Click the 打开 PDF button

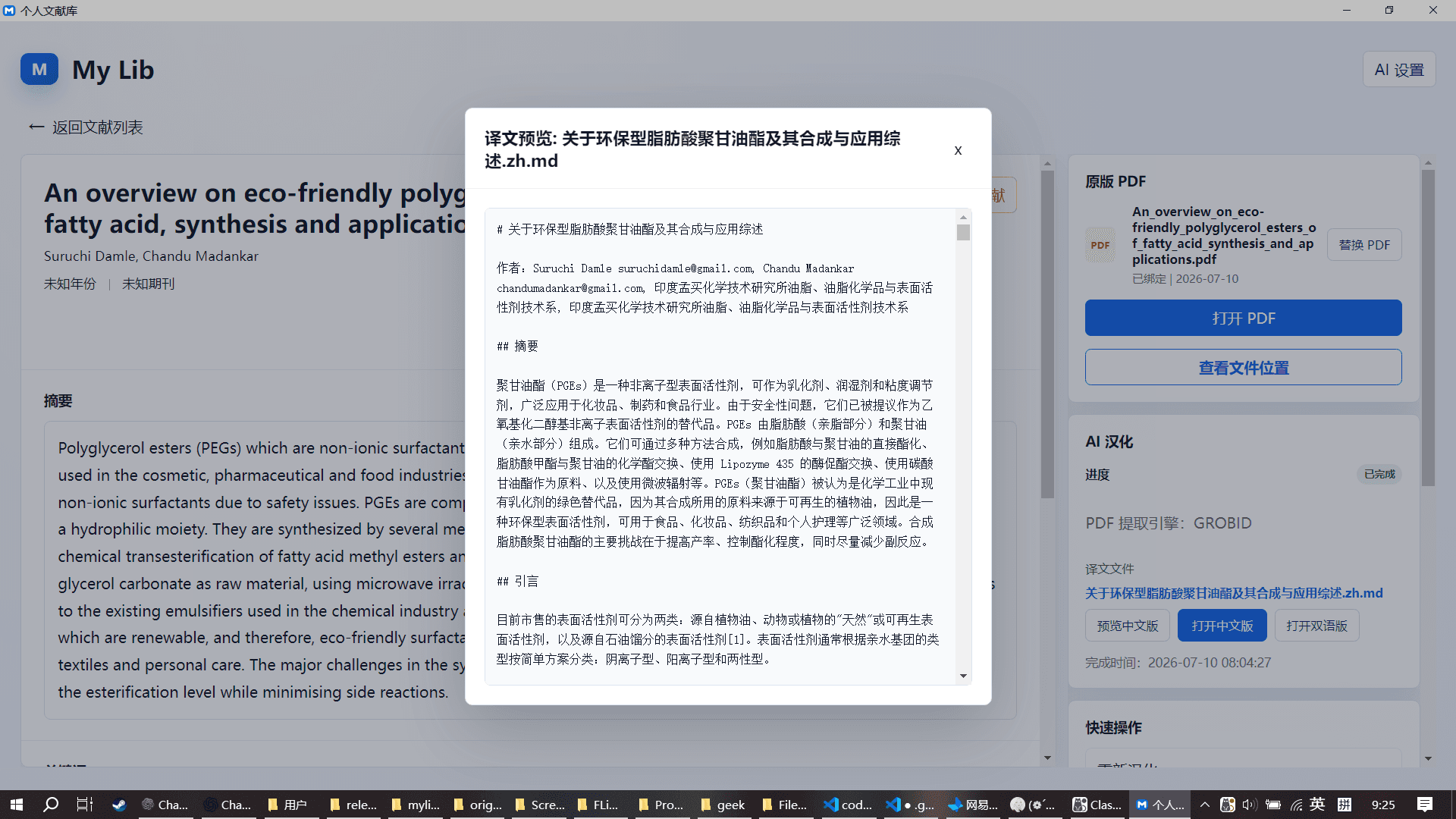pyautogui.click(x=1243, y=318)
